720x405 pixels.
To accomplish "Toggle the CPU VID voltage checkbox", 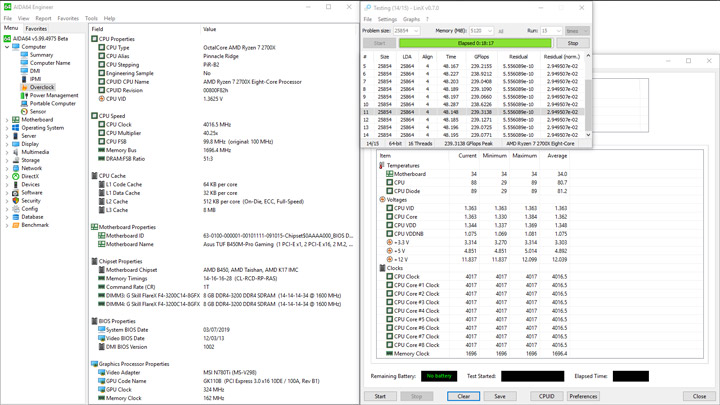I will 389,208.
